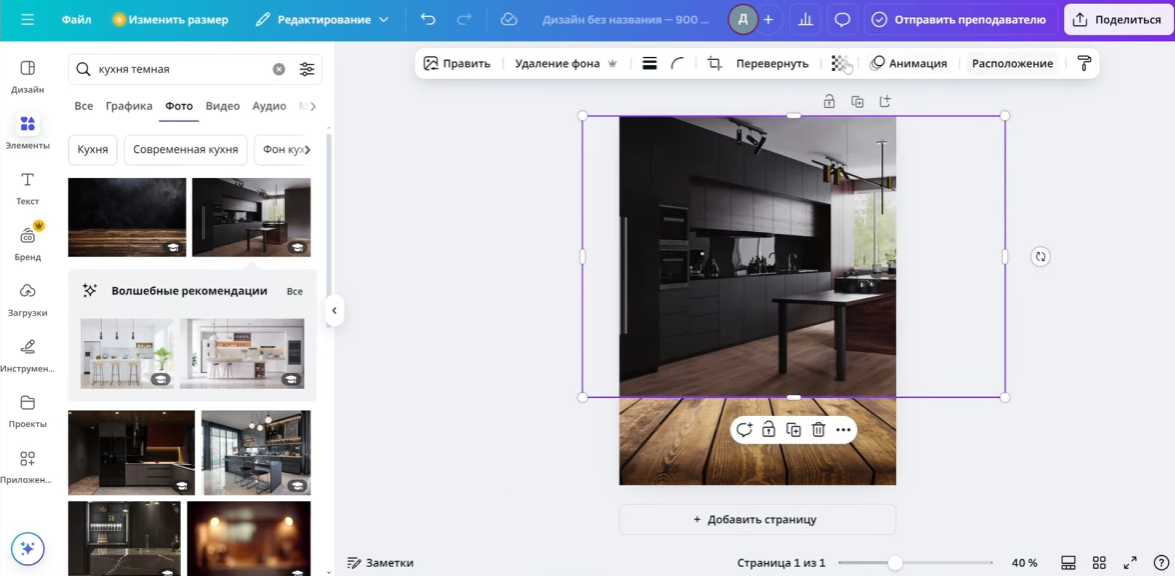The height and width of the screenshot is (576, 1175).
Task: Click the Поделиться button
Action: (1117, 19)
